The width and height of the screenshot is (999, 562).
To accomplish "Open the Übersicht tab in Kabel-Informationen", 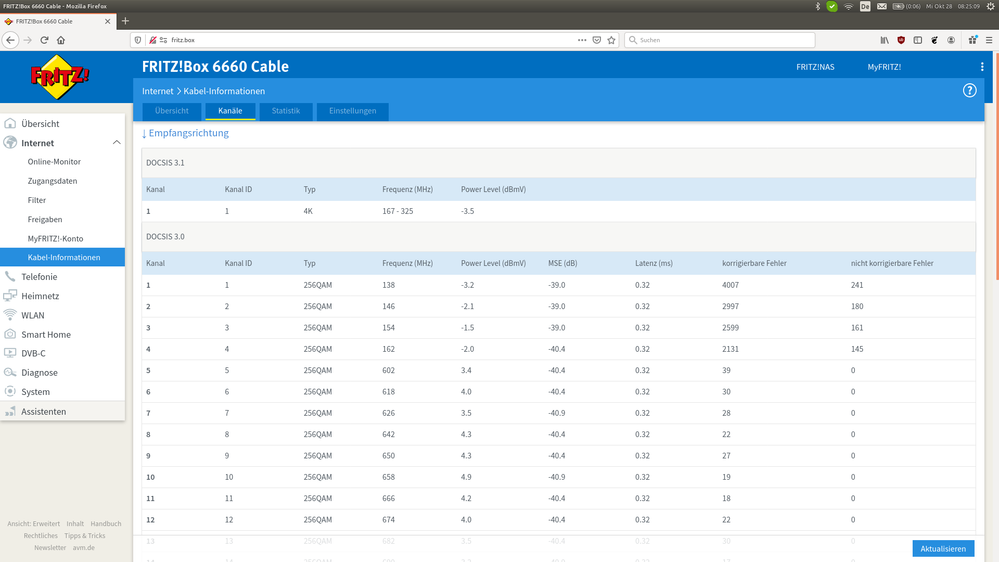I will click(x=171, y=111).
